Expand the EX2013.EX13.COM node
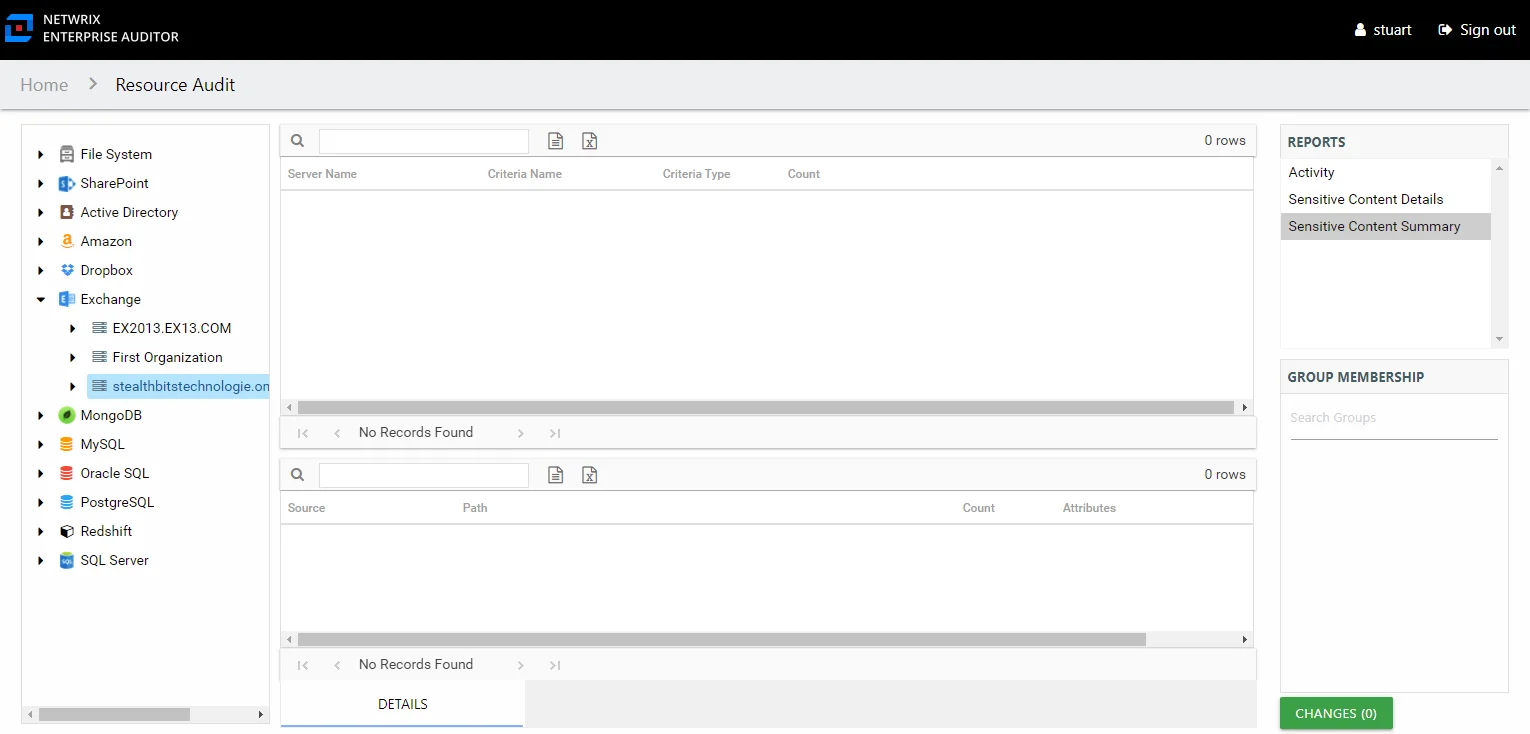This screenshot has width=1530, height=734. (x=73, y=328)
